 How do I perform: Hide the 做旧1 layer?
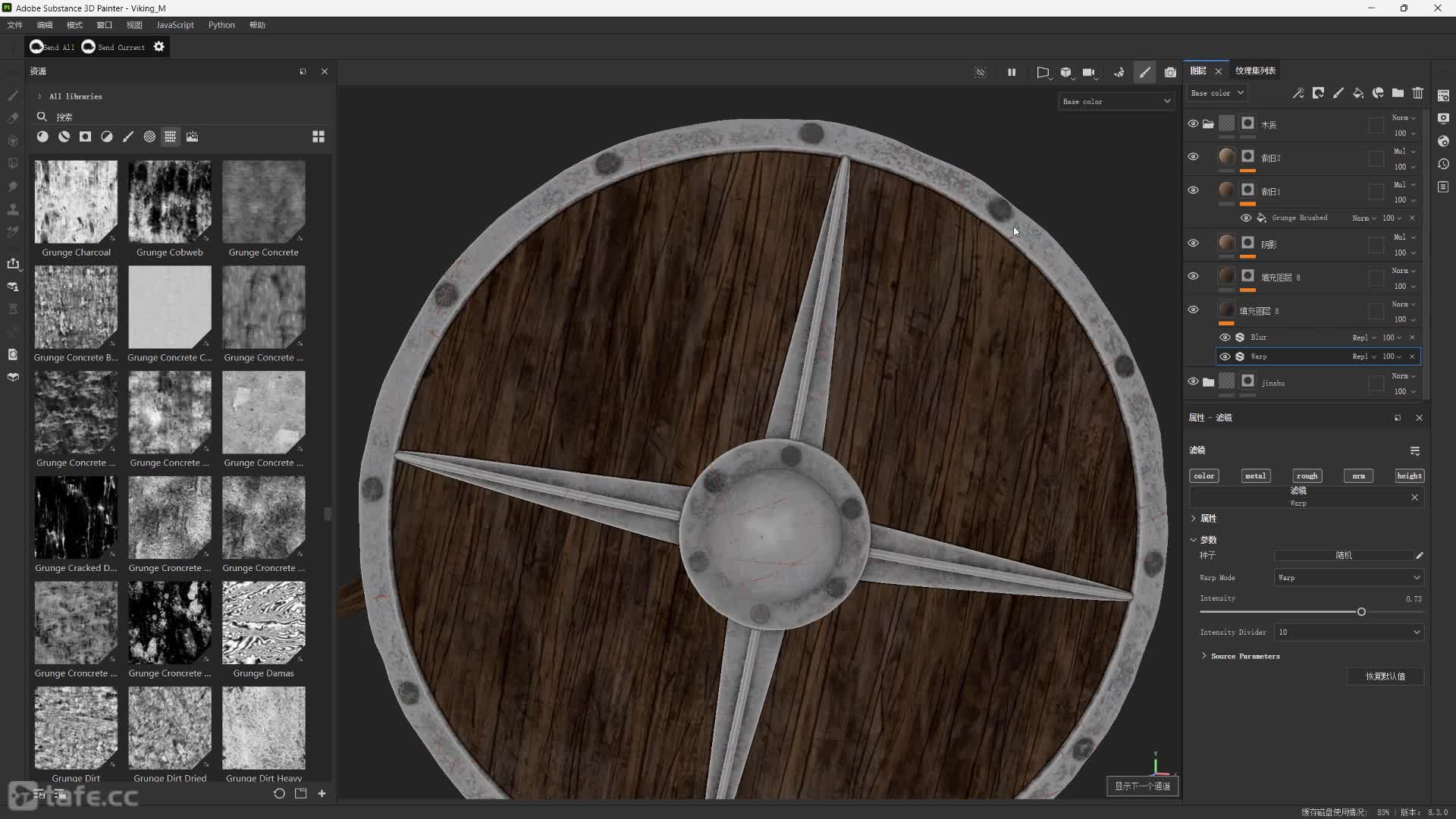point(1193,190)
